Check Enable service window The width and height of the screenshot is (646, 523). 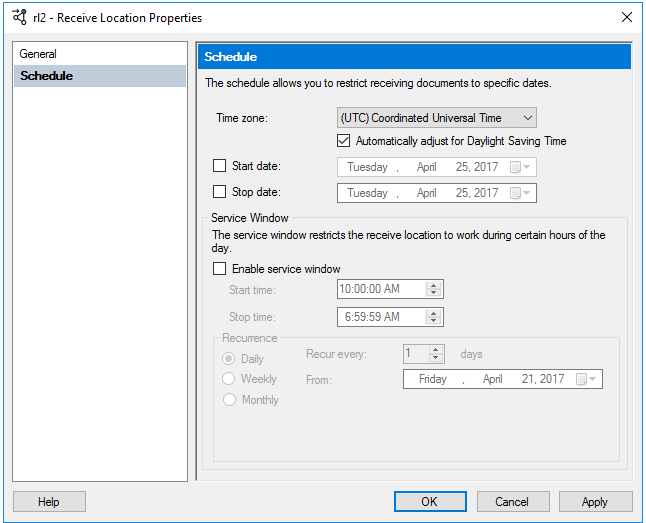[x=220, y=269]
